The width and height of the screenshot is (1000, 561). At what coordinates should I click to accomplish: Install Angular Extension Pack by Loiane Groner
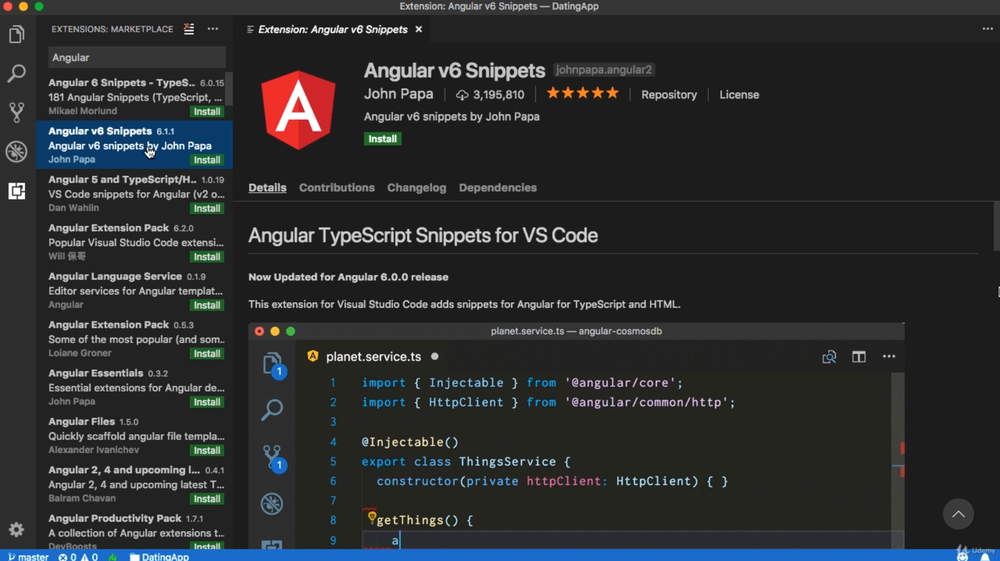point(207,354)
